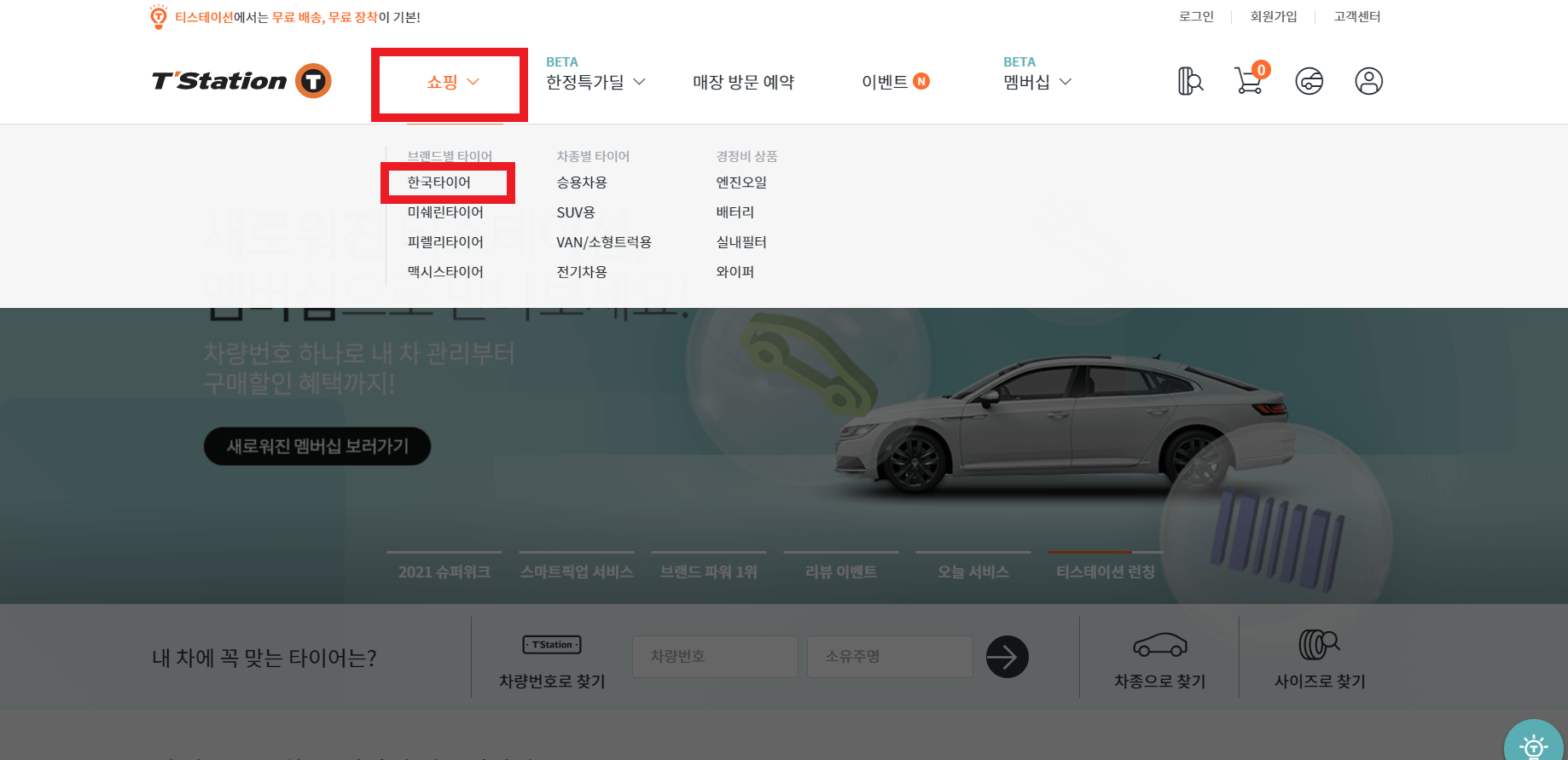
Task: Click the lightbulb mascot icon at top left
Action: 159,16
